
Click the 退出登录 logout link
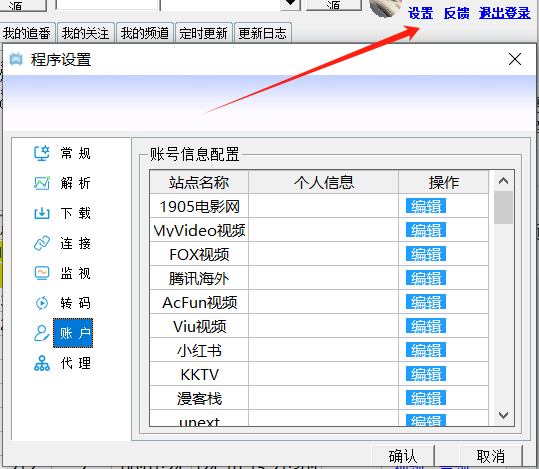505,13
